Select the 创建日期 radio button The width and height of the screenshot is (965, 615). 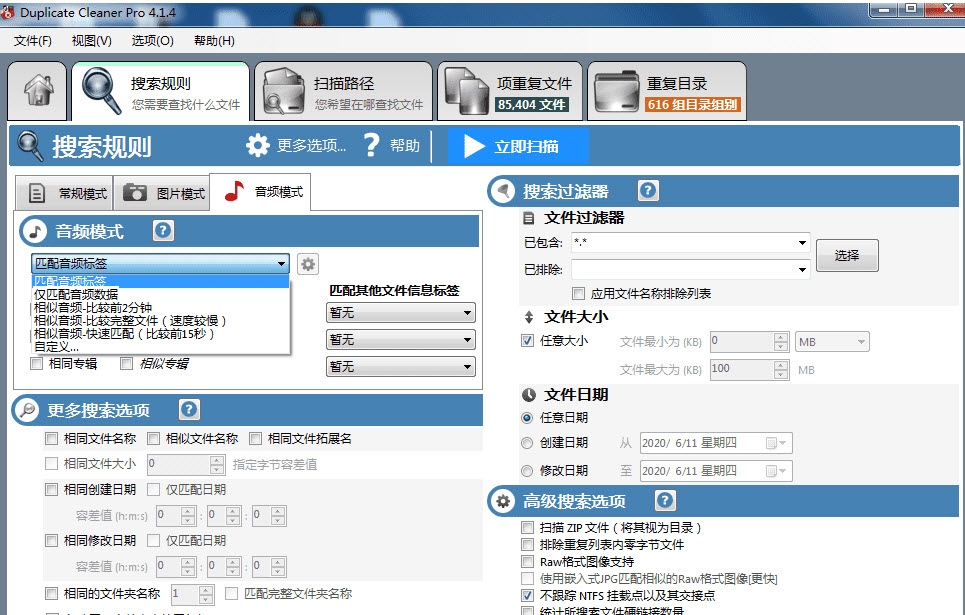(x=526, y=444)
